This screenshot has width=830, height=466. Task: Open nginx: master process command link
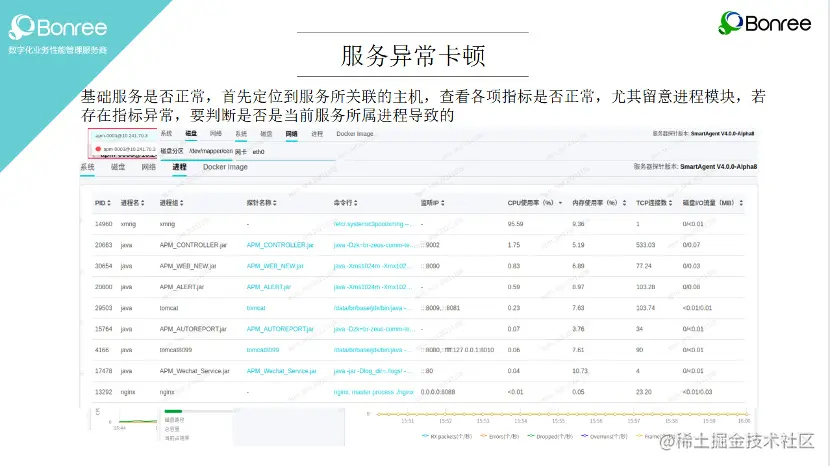click(374, 392)
